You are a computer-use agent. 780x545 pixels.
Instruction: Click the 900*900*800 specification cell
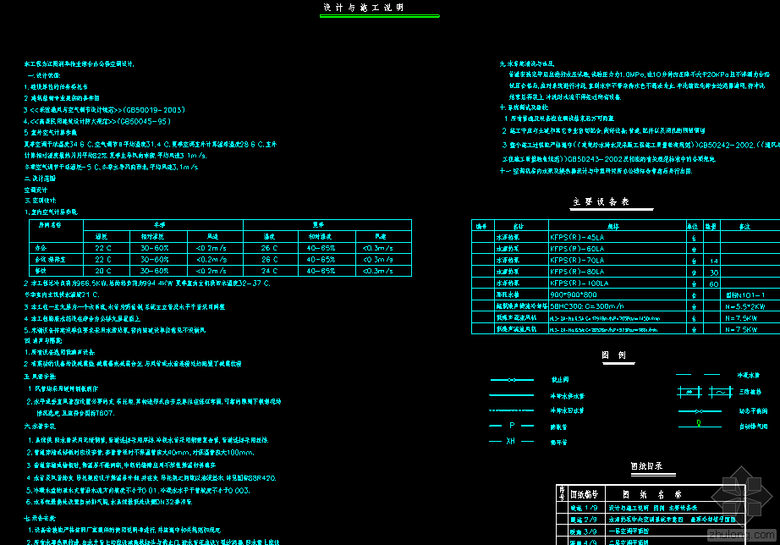tap(573, 295)
